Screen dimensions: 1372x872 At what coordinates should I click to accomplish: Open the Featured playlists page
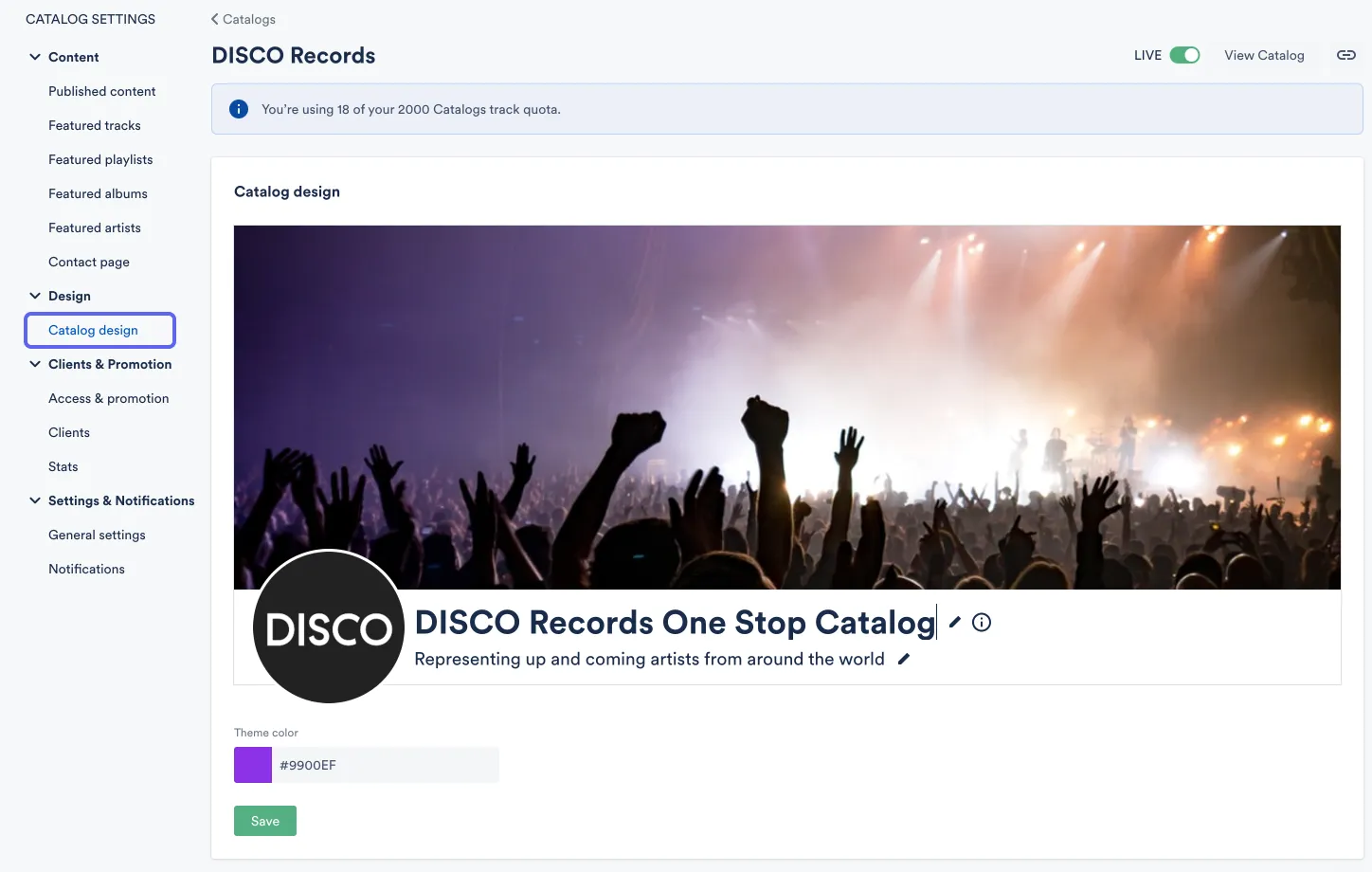(100, 159)
